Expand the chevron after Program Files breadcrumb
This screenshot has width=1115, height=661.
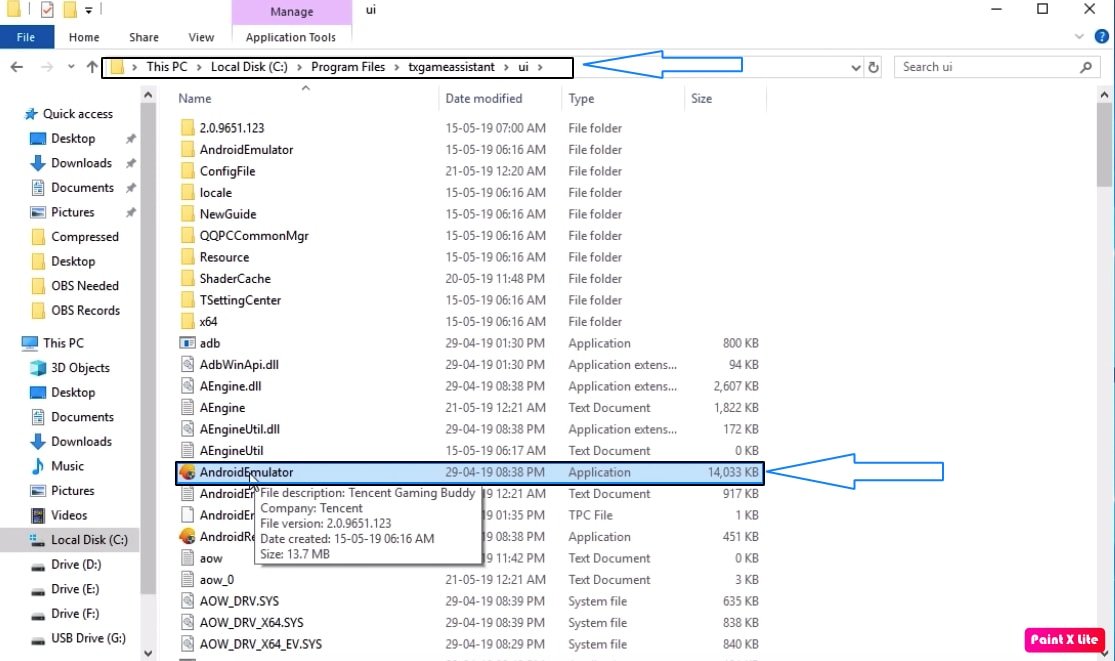397,67
